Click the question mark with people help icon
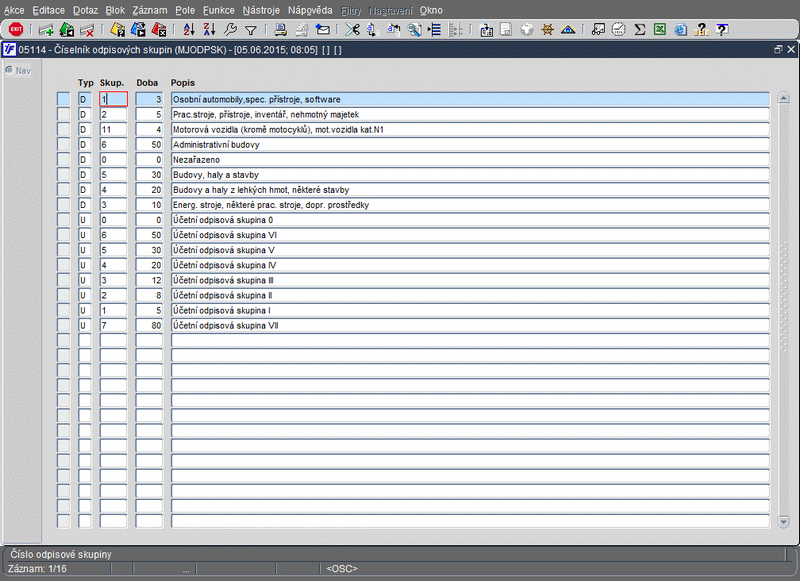Viewport: 800px width, 581px height. pyautogui.click(x=702, y=30)
